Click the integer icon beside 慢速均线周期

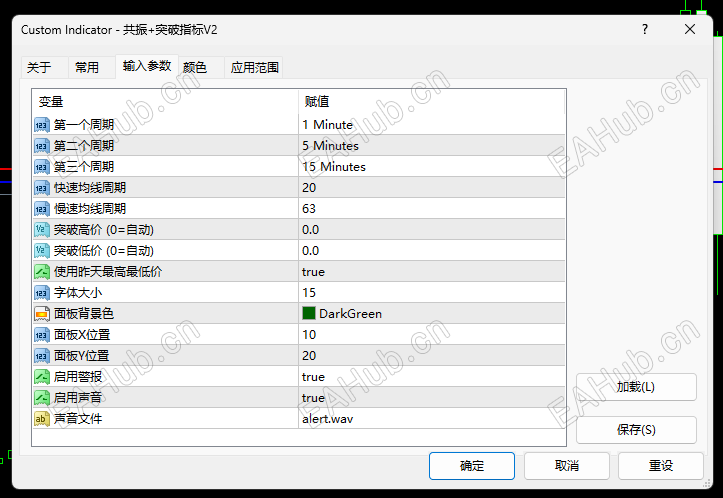[41, 209]
